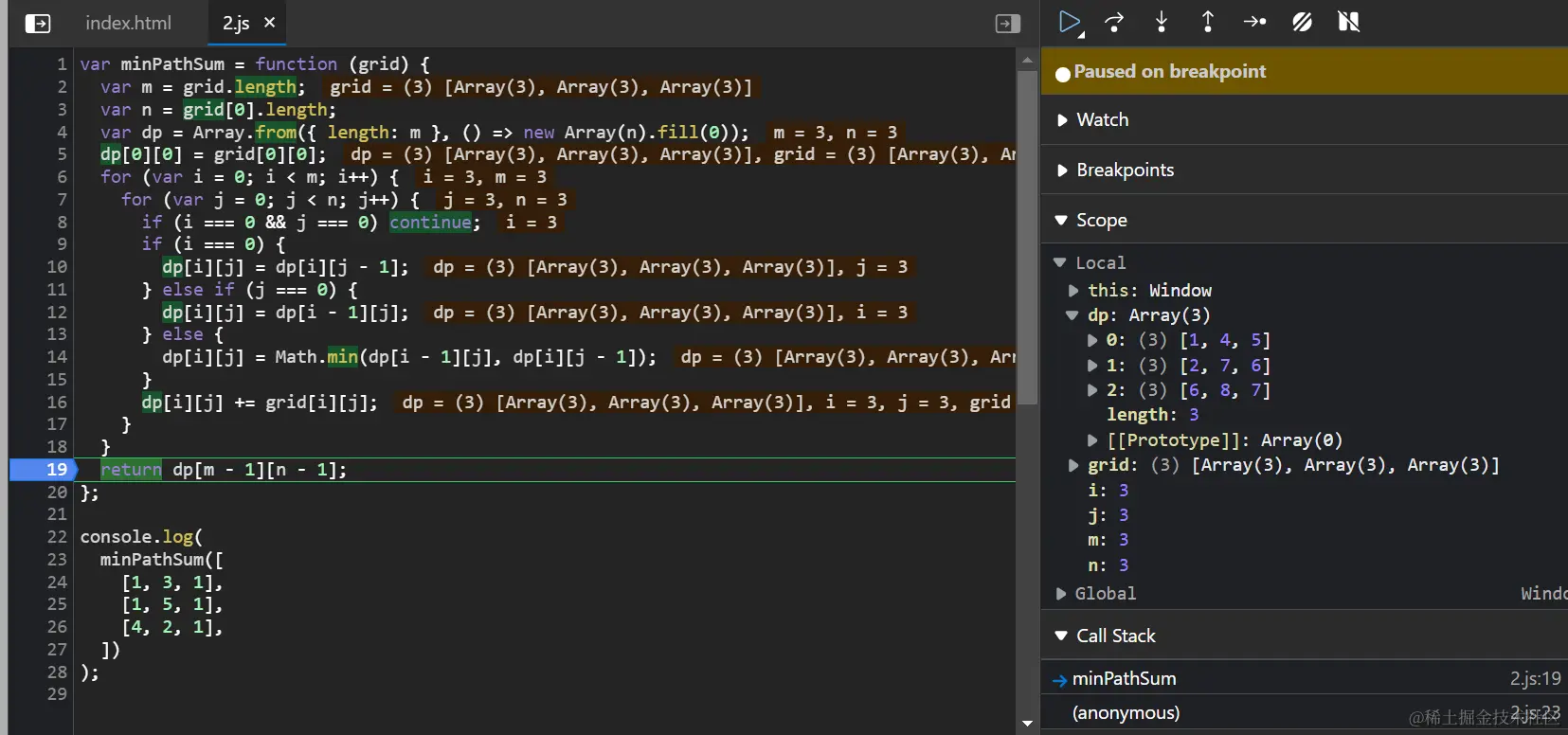Click the 'n: 3' scope variable
The width and height of the screenshot is (1568, 735).
click(1108, 565)
